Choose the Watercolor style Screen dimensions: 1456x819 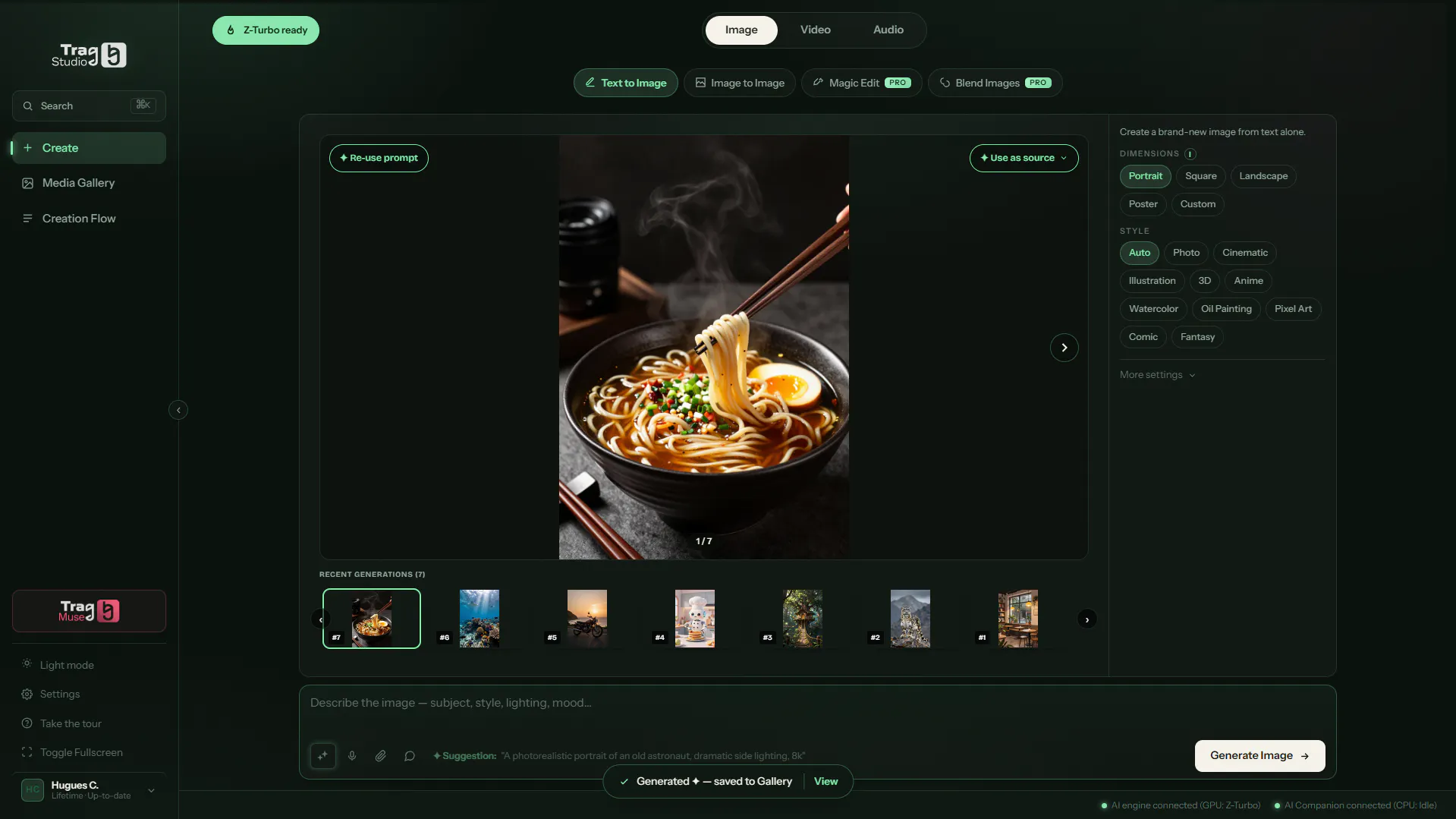[x=1153, y=309]
